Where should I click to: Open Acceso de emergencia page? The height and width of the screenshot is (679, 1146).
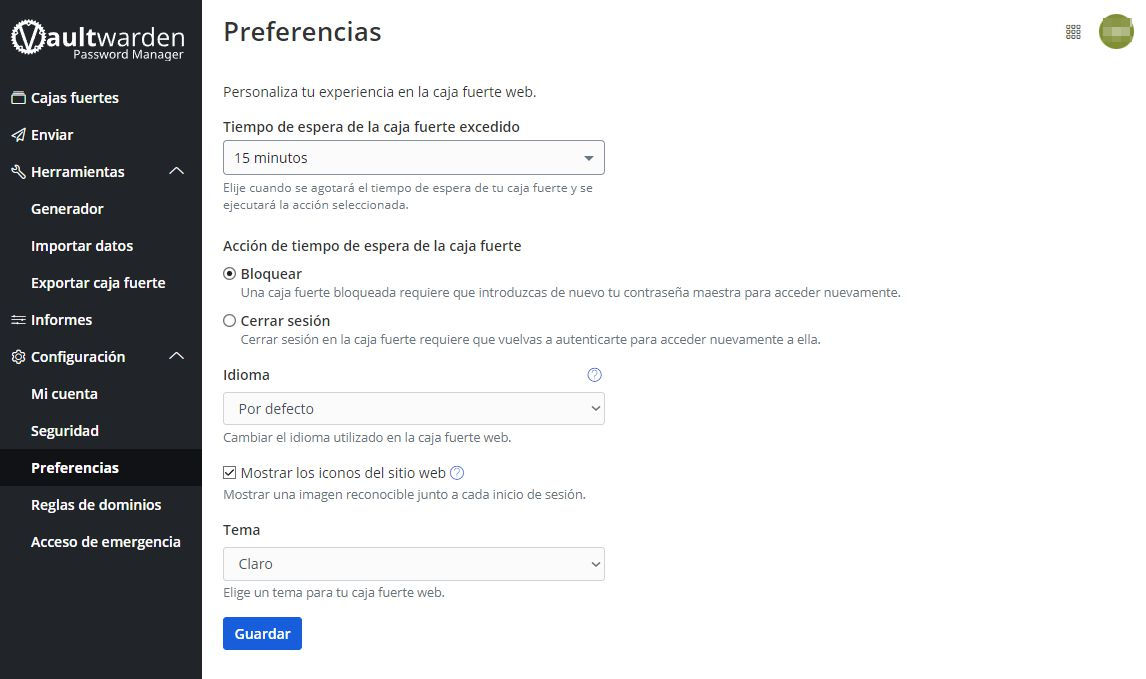point(106,542)
